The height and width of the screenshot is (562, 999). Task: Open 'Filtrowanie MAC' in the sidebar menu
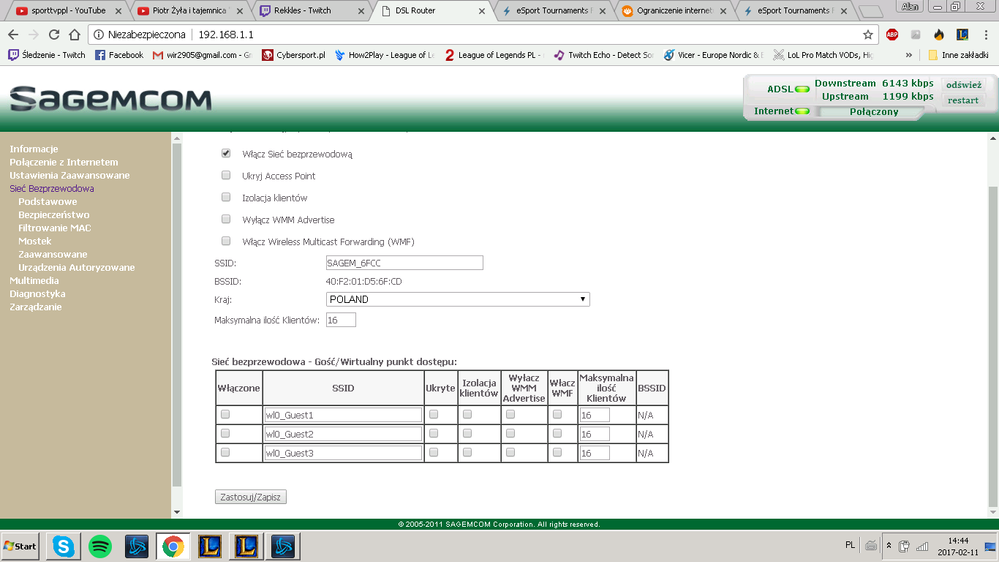[x=54, y=228]
